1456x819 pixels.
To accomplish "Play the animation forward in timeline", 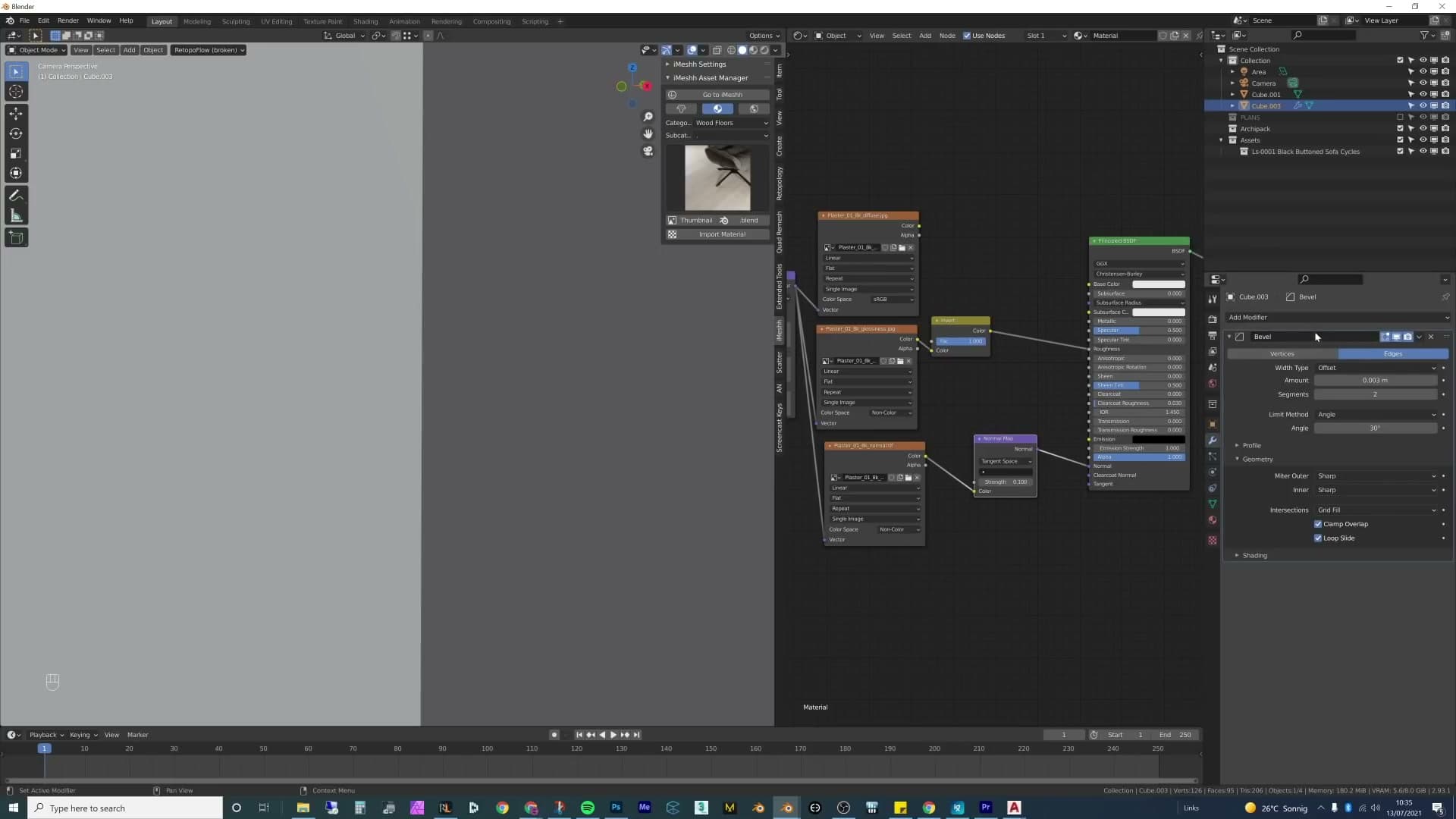I will pyautogui.click(x=613, y=735).
